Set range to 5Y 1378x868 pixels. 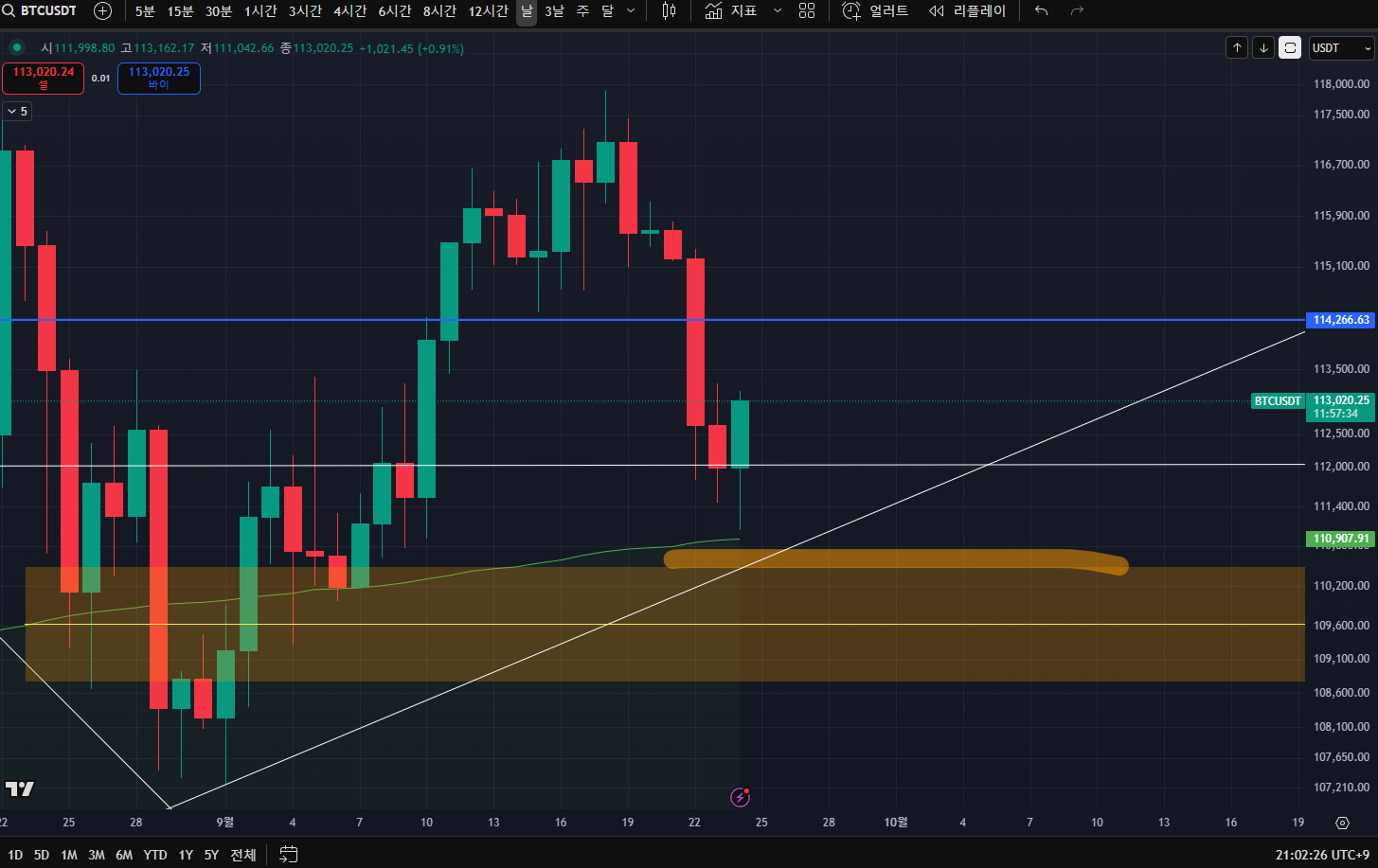[x=211, y=855]
